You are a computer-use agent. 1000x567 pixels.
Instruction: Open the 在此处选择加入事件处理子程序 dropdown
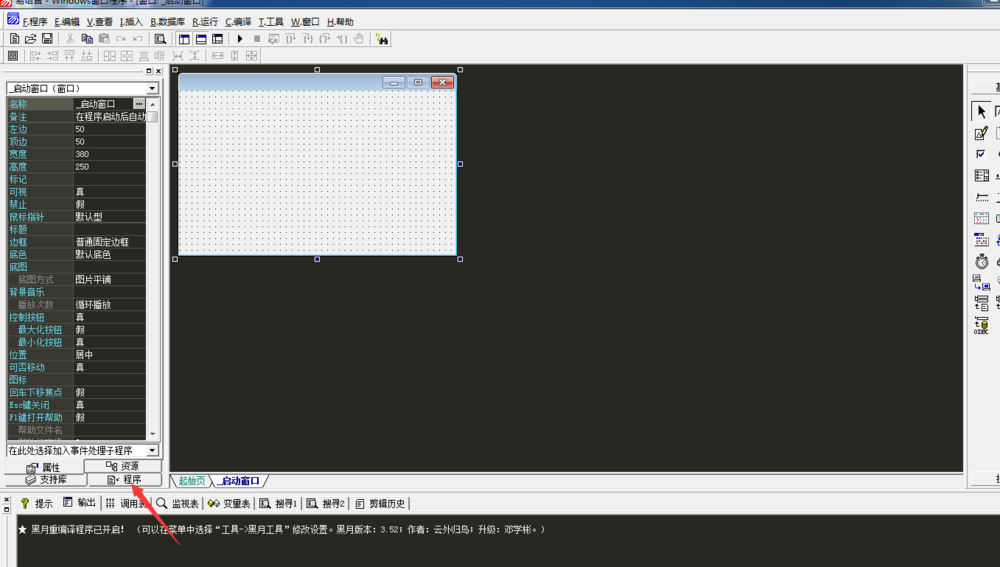pos(152,450)
